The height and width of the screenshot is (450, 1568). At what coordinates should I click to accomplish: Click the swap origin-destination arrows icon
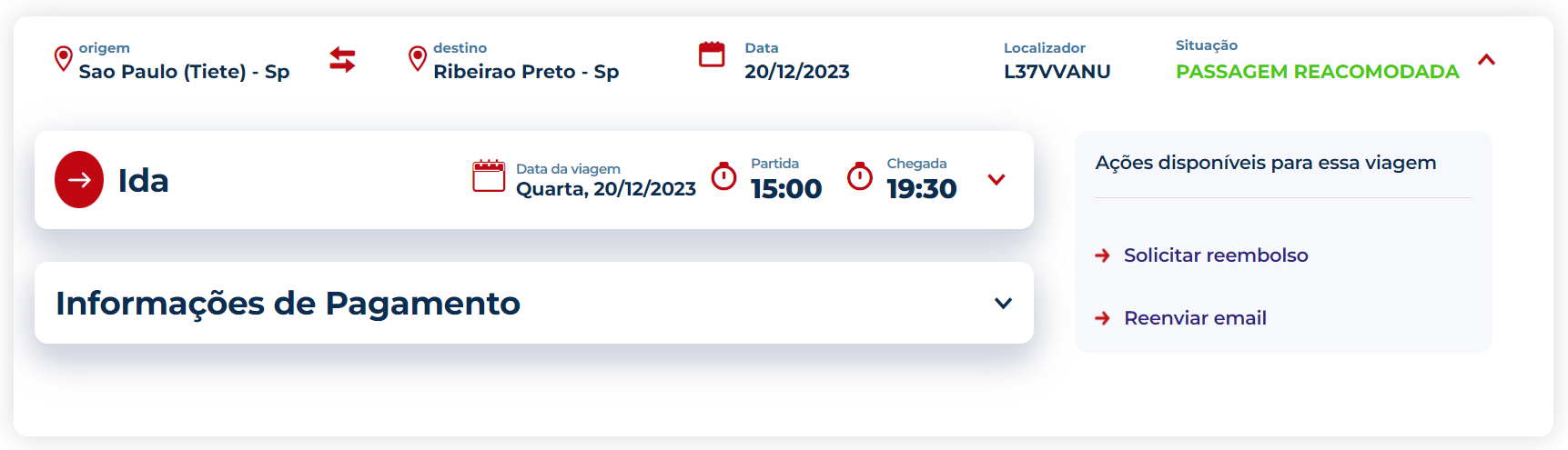click(x=342, y=60)
